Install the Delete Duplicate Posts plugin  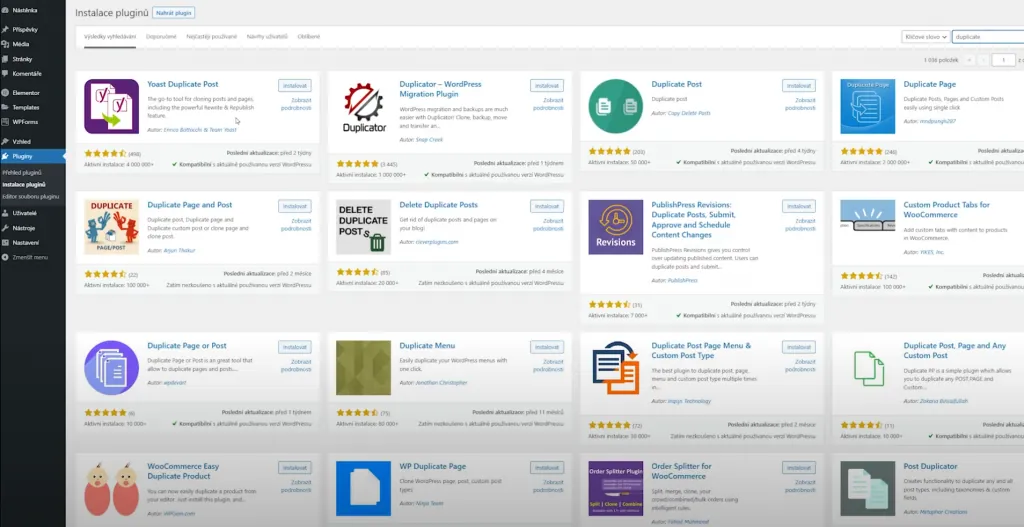point(547,206)
